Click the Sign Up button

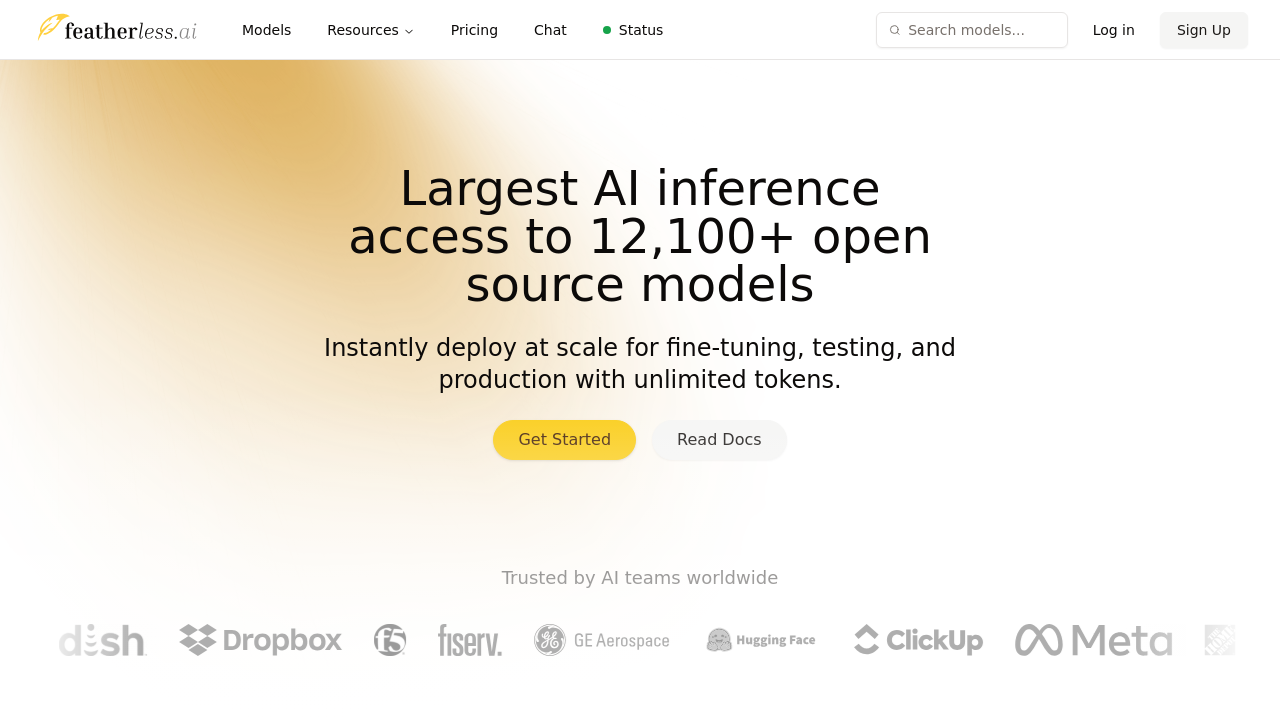[x=1203, y=29]
